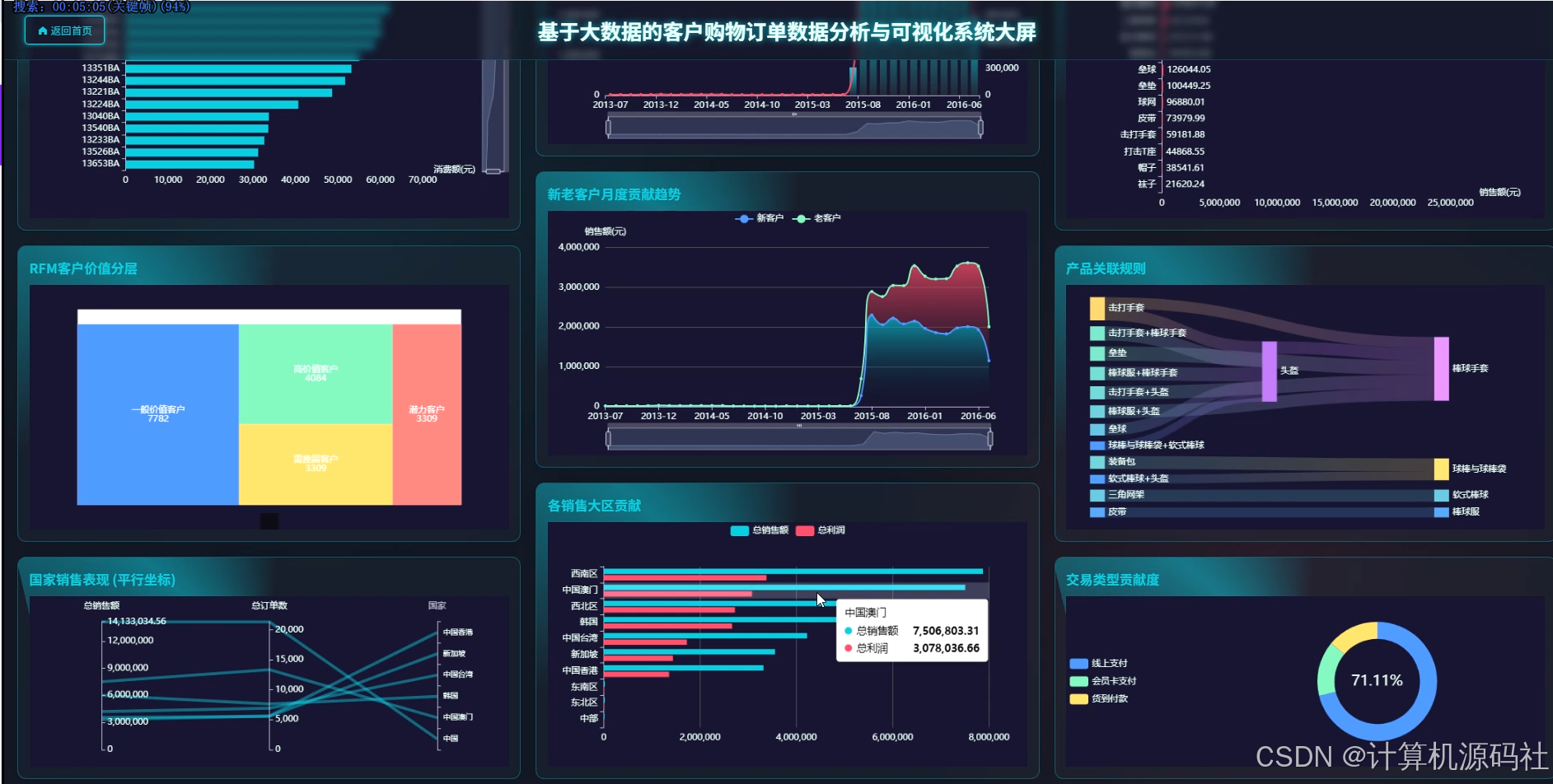Click the 返回首页 button
1553x784 pixels.
click(x=64, y=30)
